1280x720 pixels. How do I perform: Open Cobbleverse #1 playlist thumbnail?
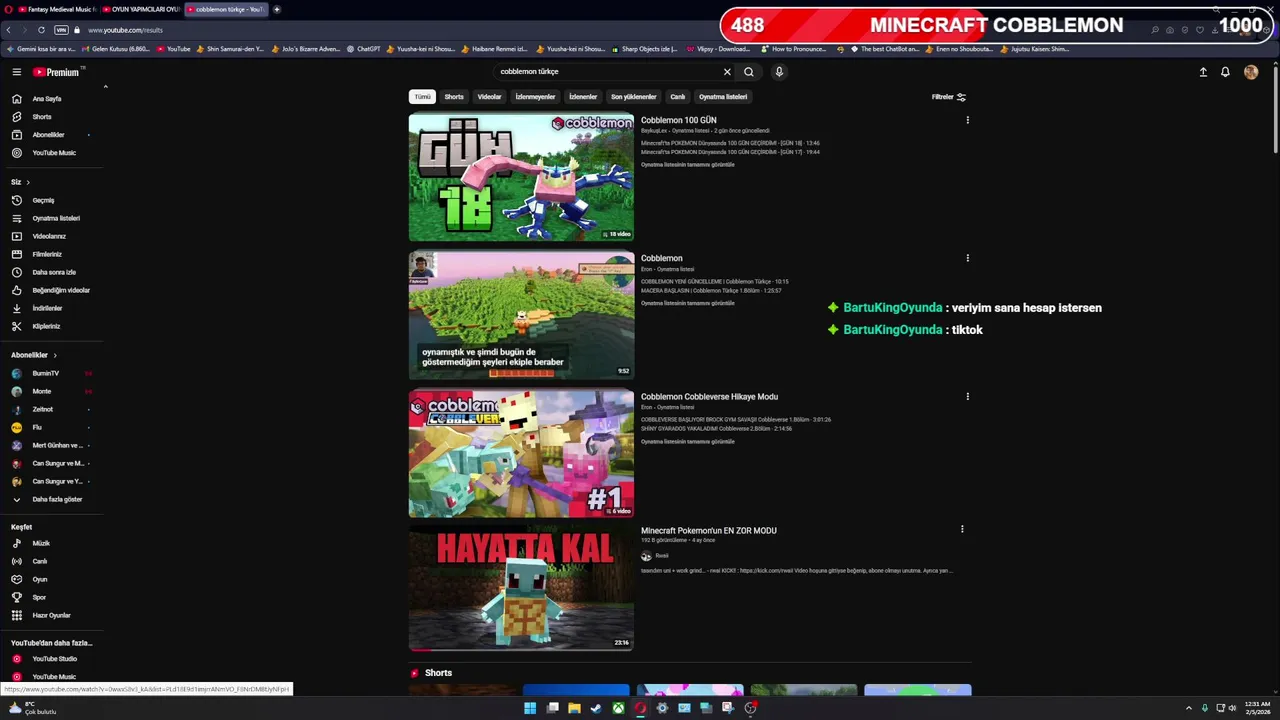[521, 453]
